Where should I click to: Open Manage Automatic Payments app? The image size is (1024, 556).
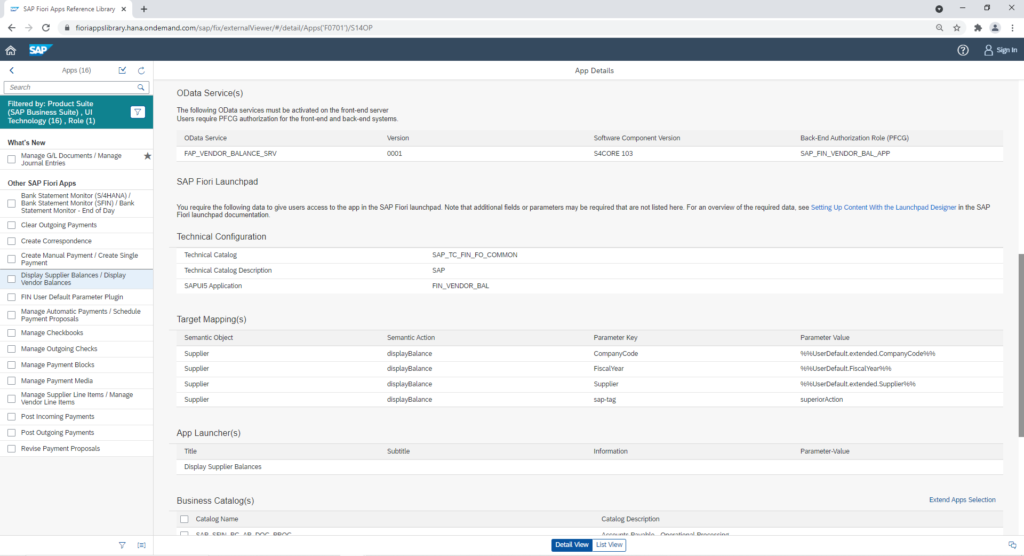coord(80,315)
